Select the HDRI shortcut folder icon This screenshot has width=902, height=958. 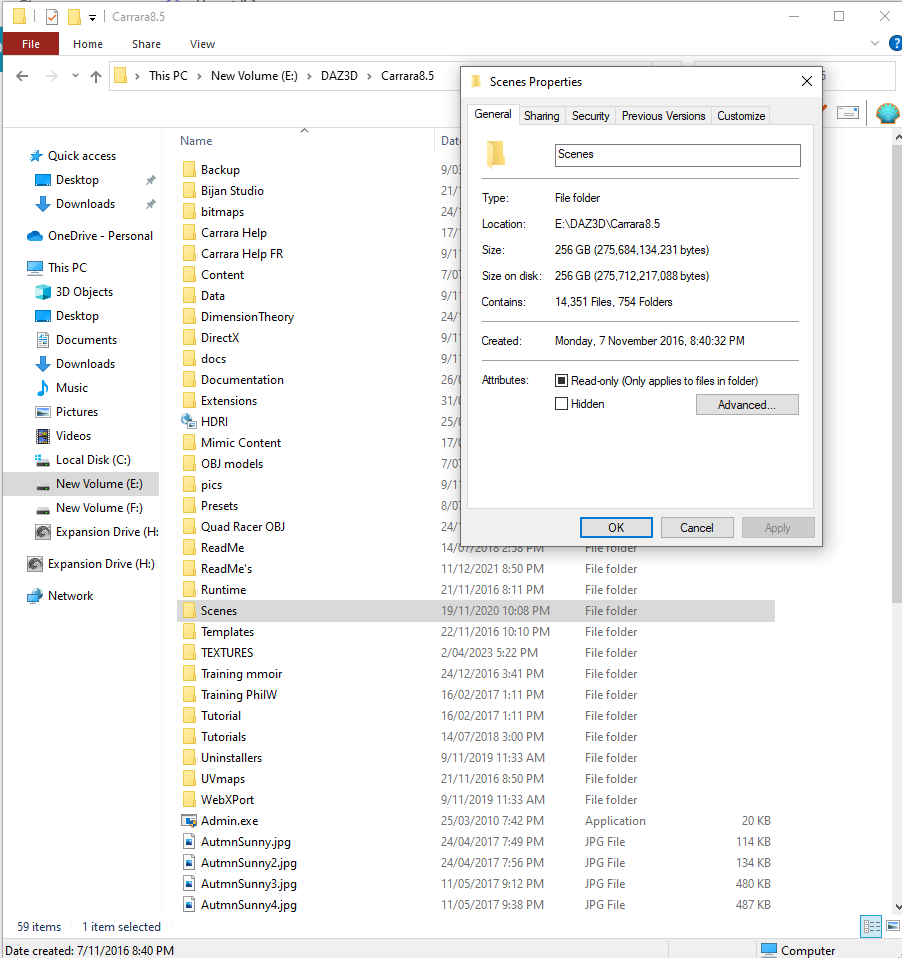pos(188,421)
